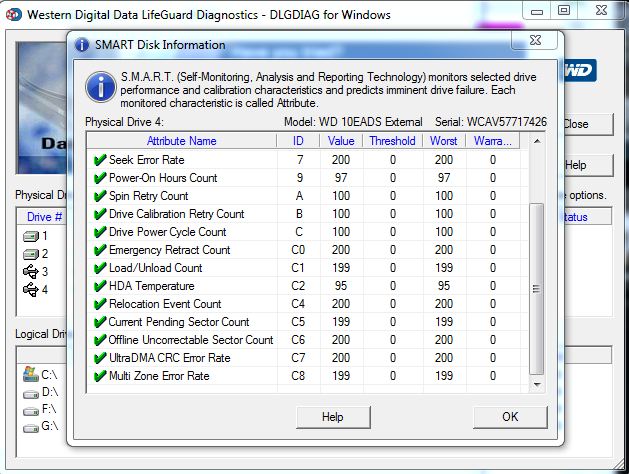
Task: Click the attribute list scroll down arrow
Action: pyautogui.click(x=537, y=385)
